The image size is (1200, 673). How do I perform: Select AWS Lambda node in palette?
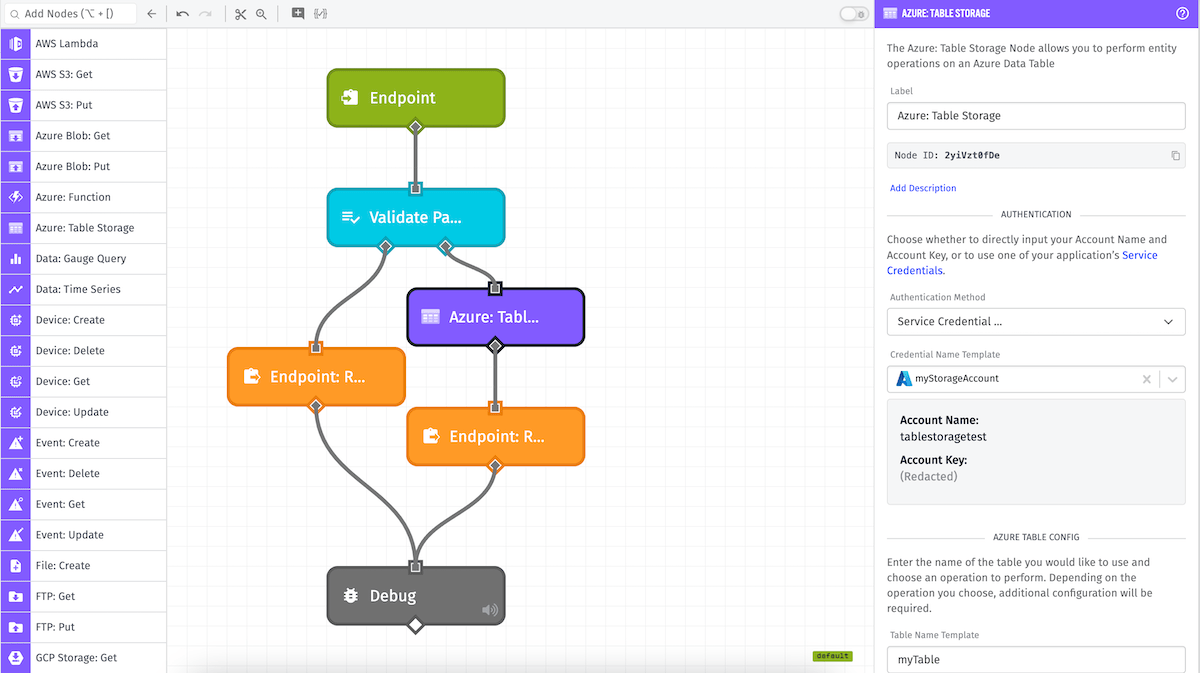pyautogui.click(x=84, y=44)
